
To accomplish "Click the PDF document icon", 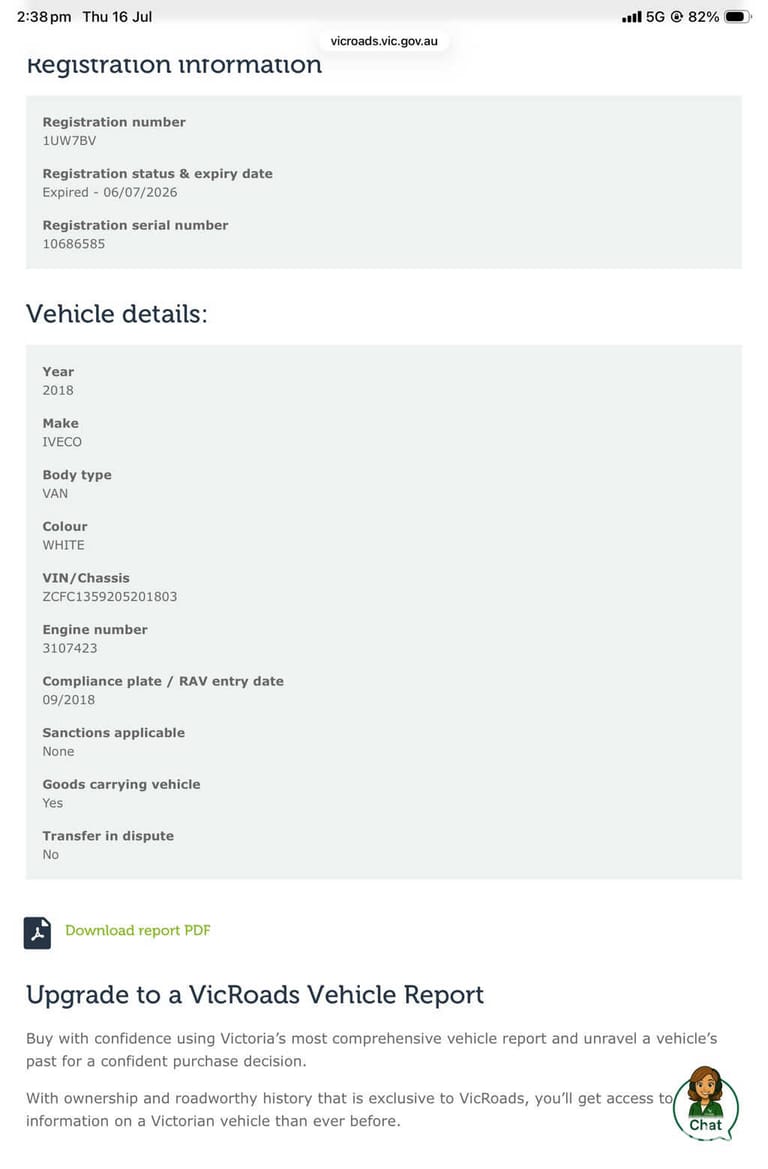I will click(37, 933).
